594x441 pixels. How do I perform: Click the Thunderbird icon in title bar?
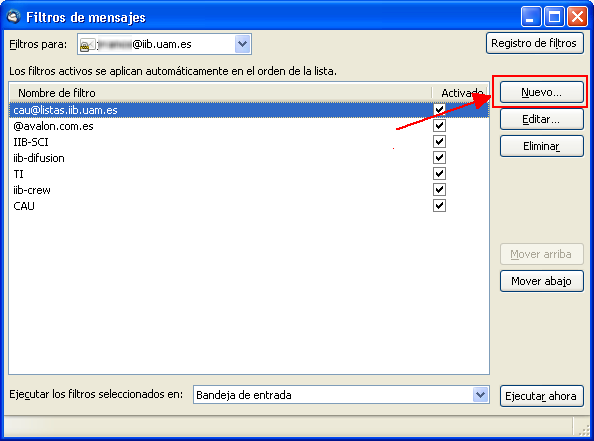point(14,17)
